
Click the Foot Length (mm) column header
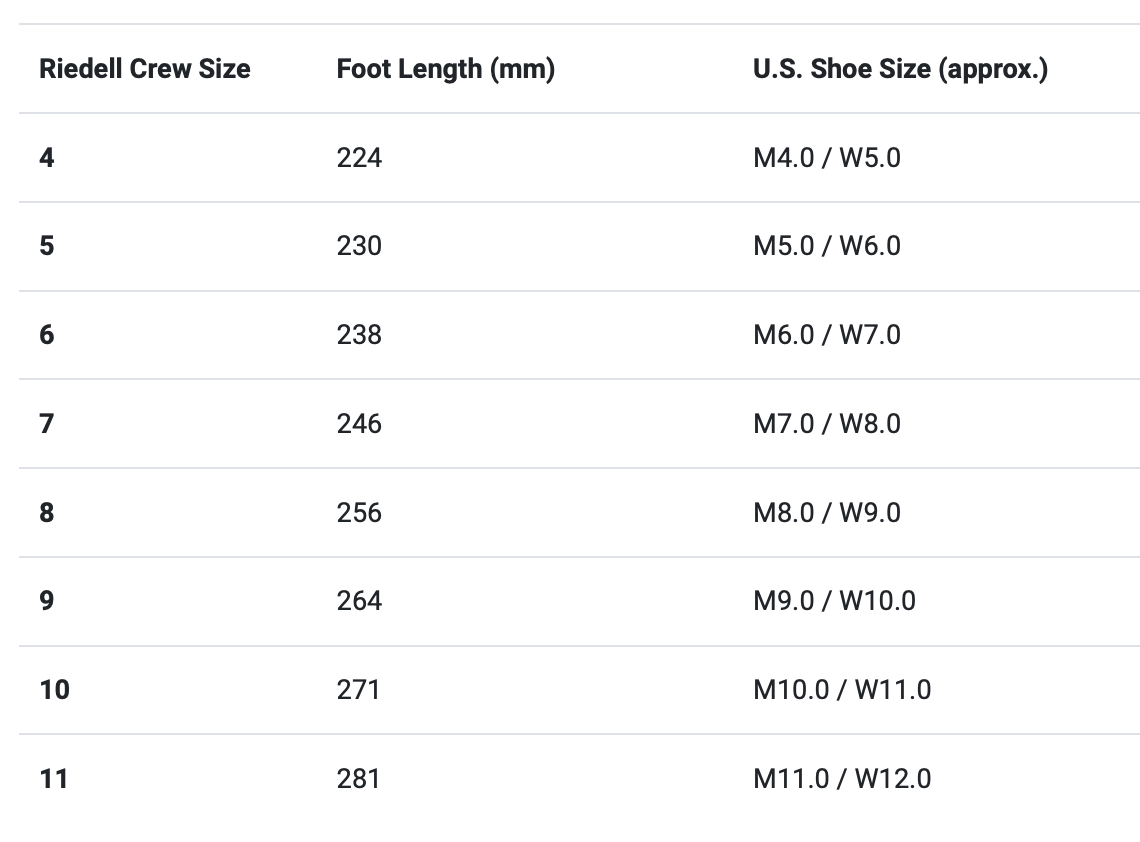pos(445,69)
